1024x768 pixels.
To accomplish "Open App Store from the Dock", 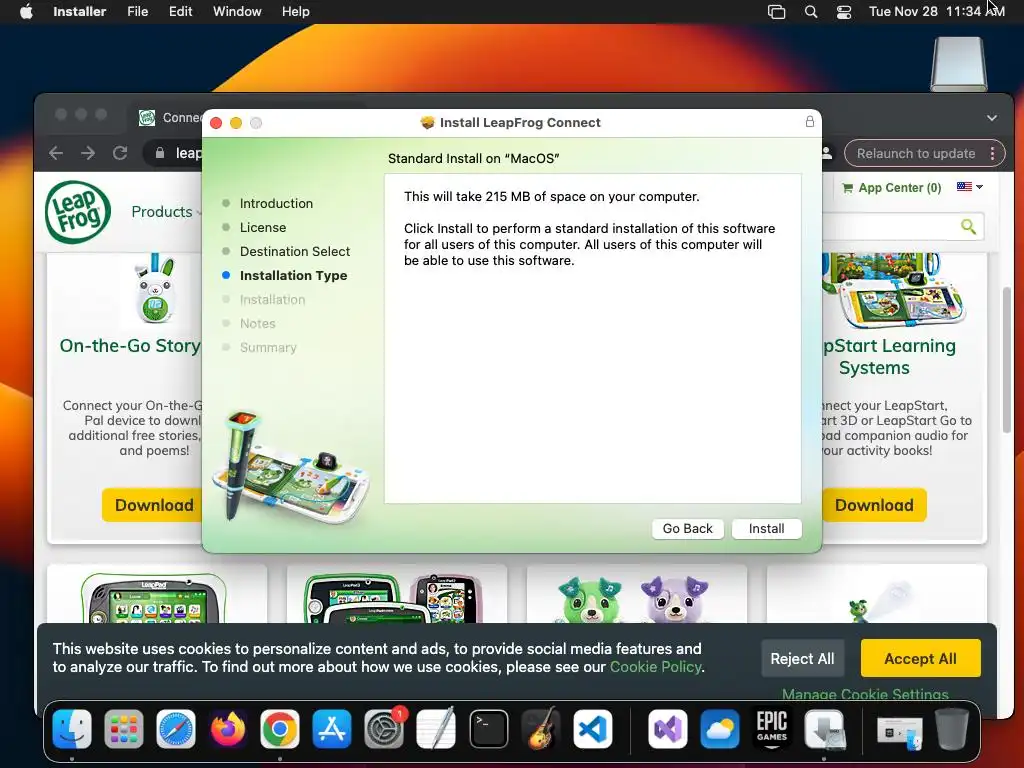I will [332, 729].
